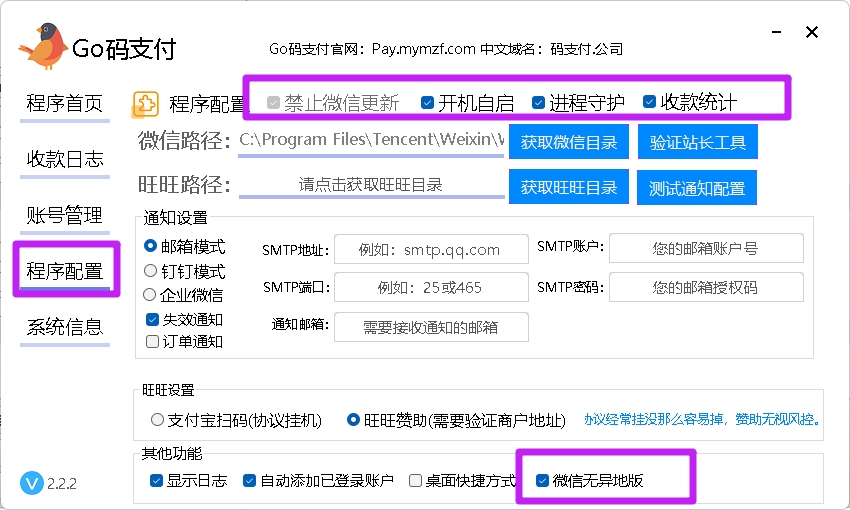Screen dimensions: 850x510
Task: Click the 获取微信目录 button
Action: [569, 142]
